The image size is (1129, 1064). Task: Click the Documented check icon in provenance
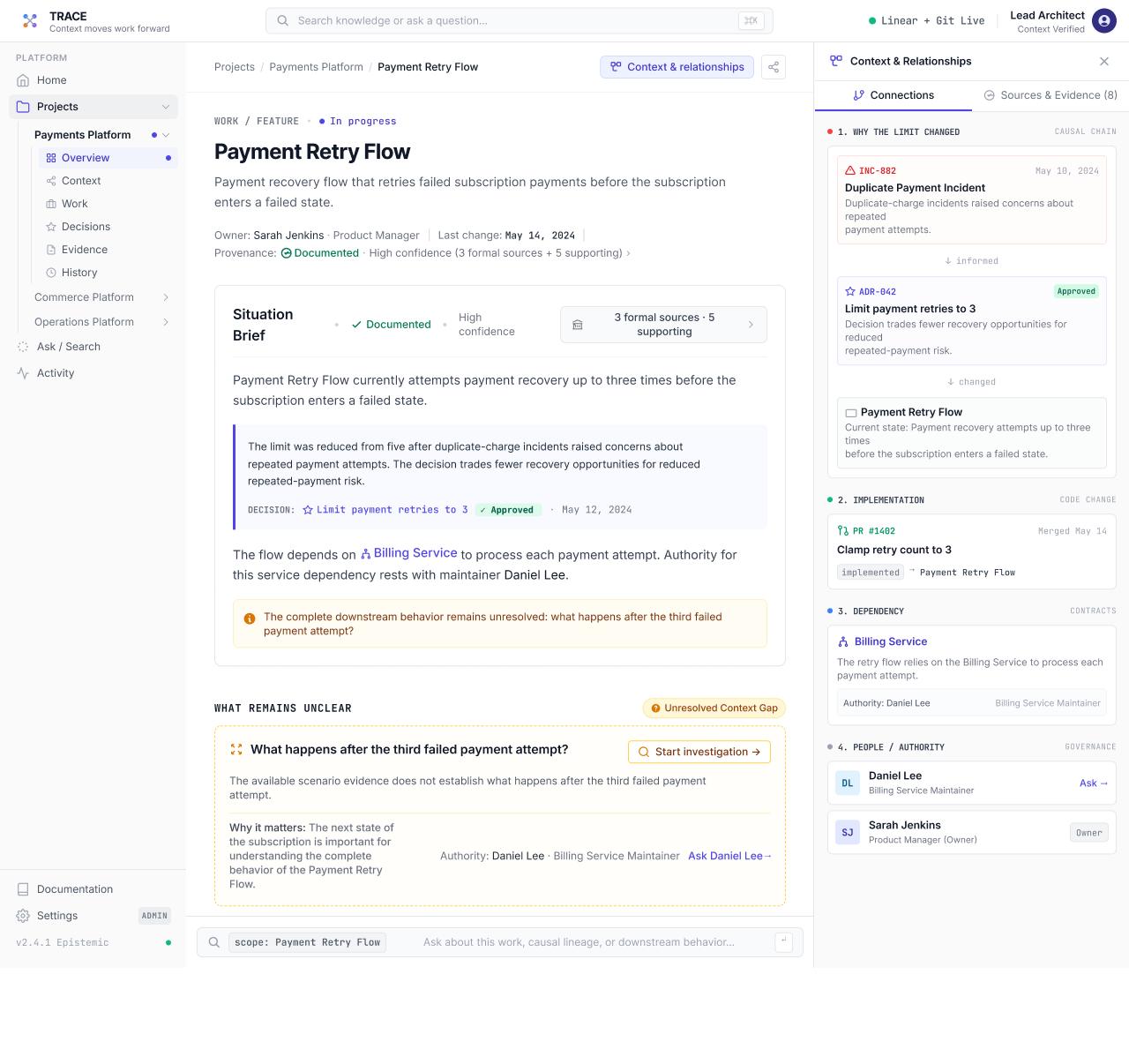tap(286, 253)
